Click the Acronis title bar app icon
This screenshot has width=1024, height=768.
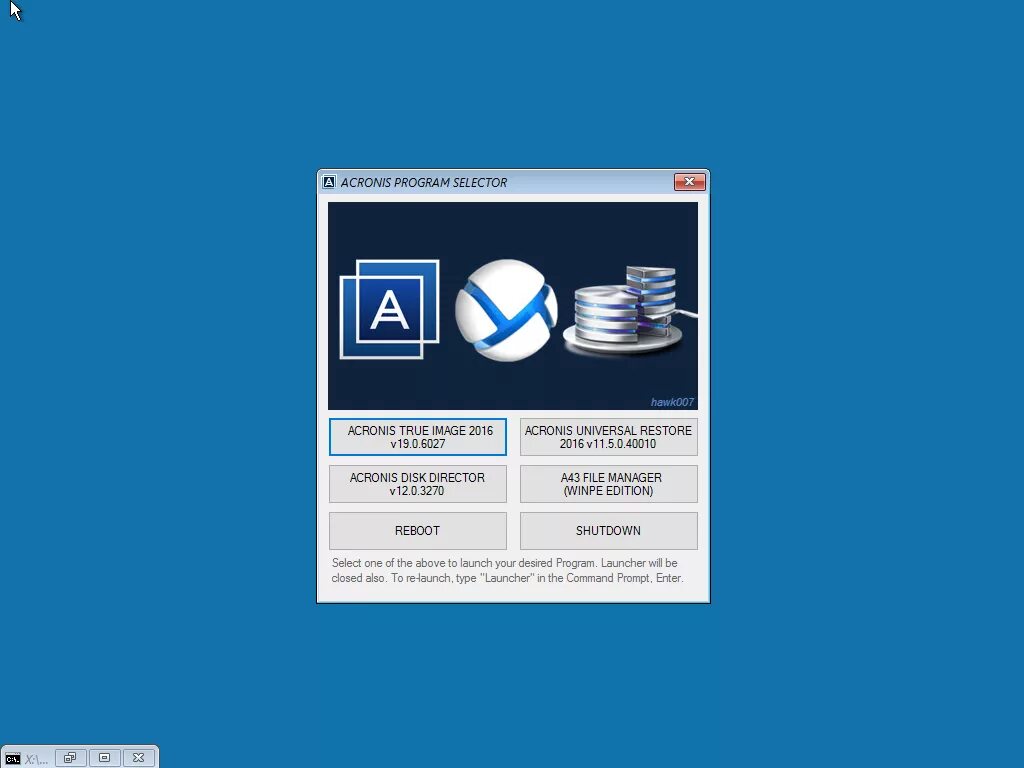click(x=329, y=182)
